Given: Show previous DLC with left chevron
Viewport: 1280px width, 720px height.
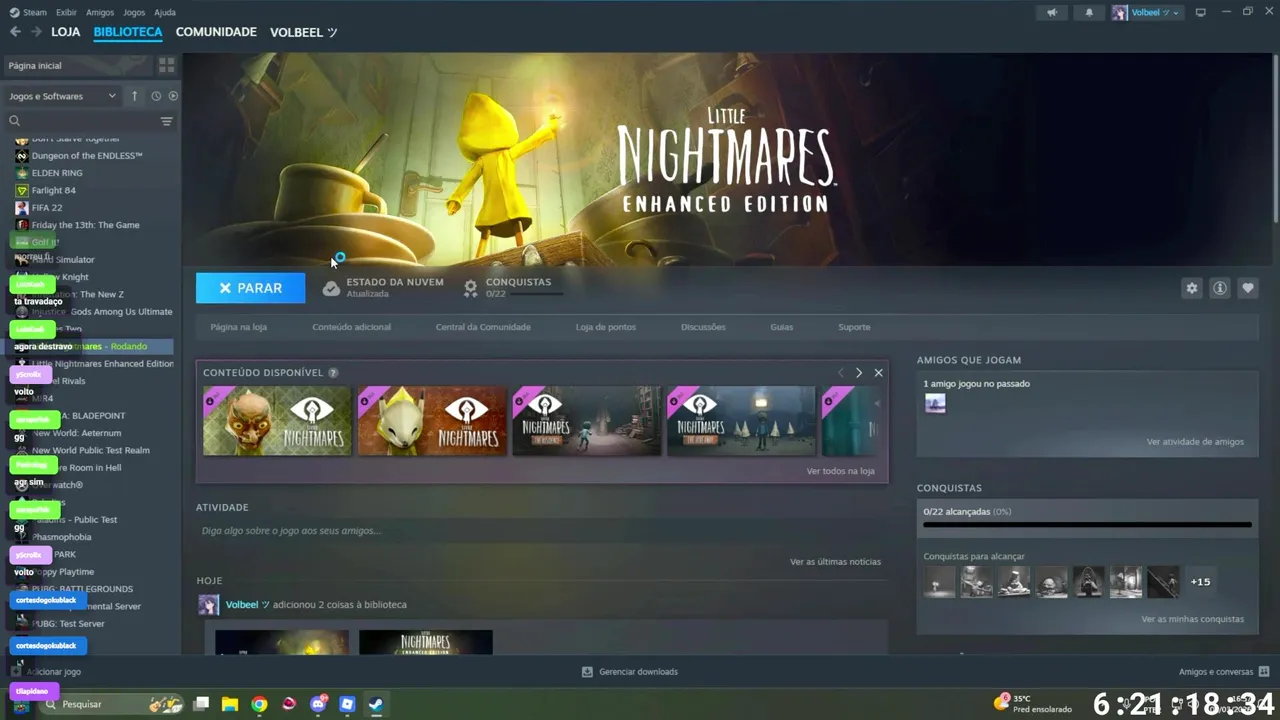Looking at the screenshot, I should (x=841, y=373).
